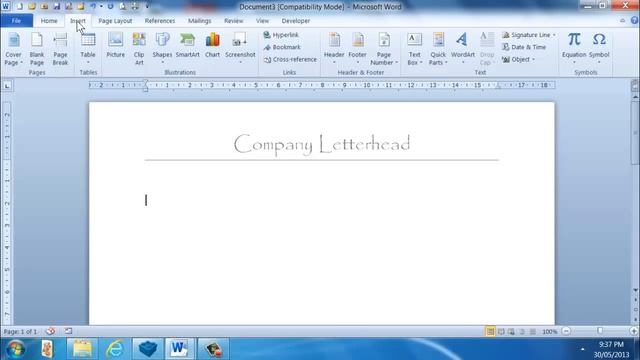Expand the Text Box dropdown arrow

point(421,63)
